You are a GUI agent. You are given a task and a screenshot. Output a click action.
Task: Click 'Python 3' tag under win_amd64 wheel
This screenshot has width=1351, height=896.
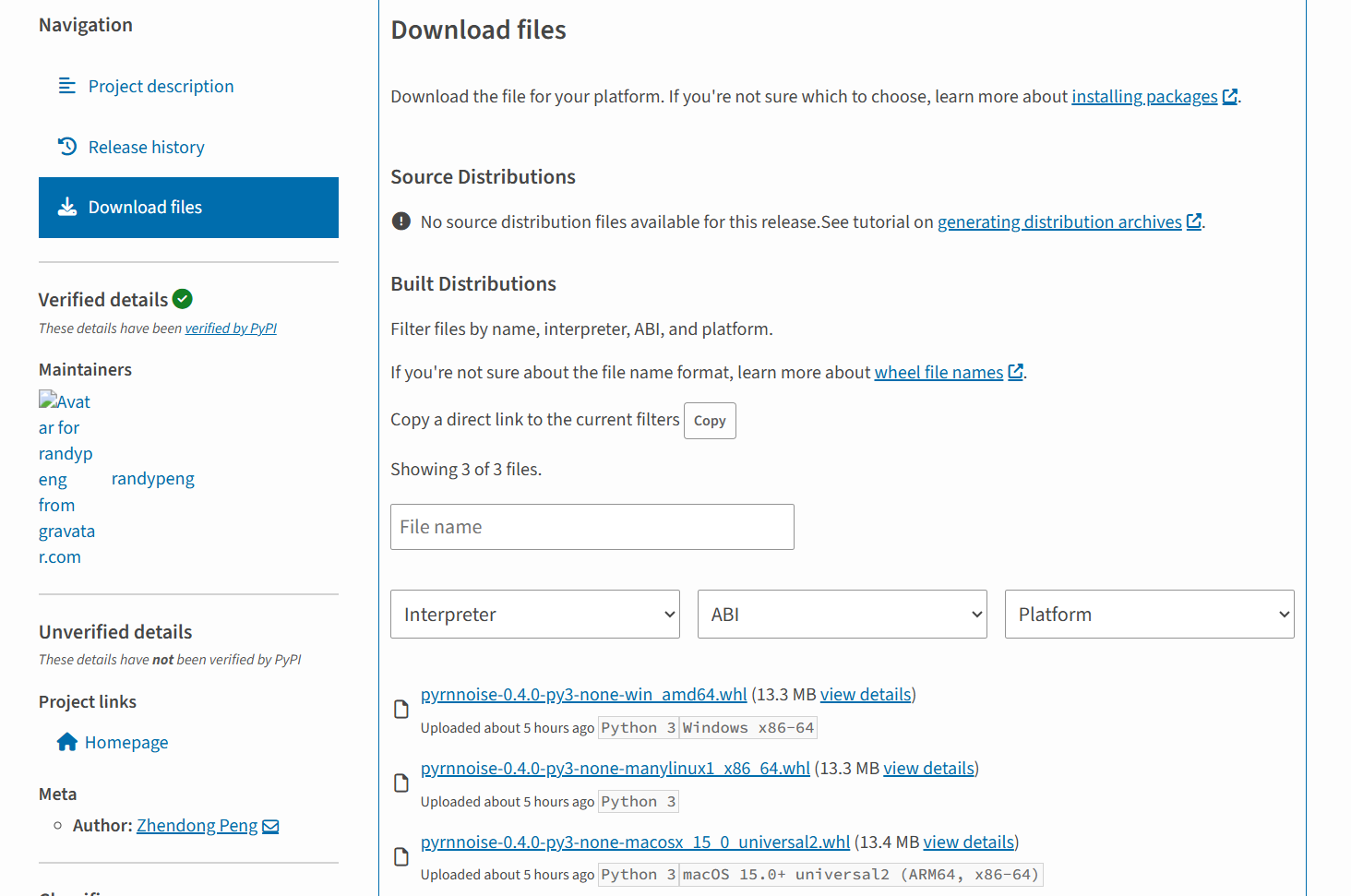[639, 728]
